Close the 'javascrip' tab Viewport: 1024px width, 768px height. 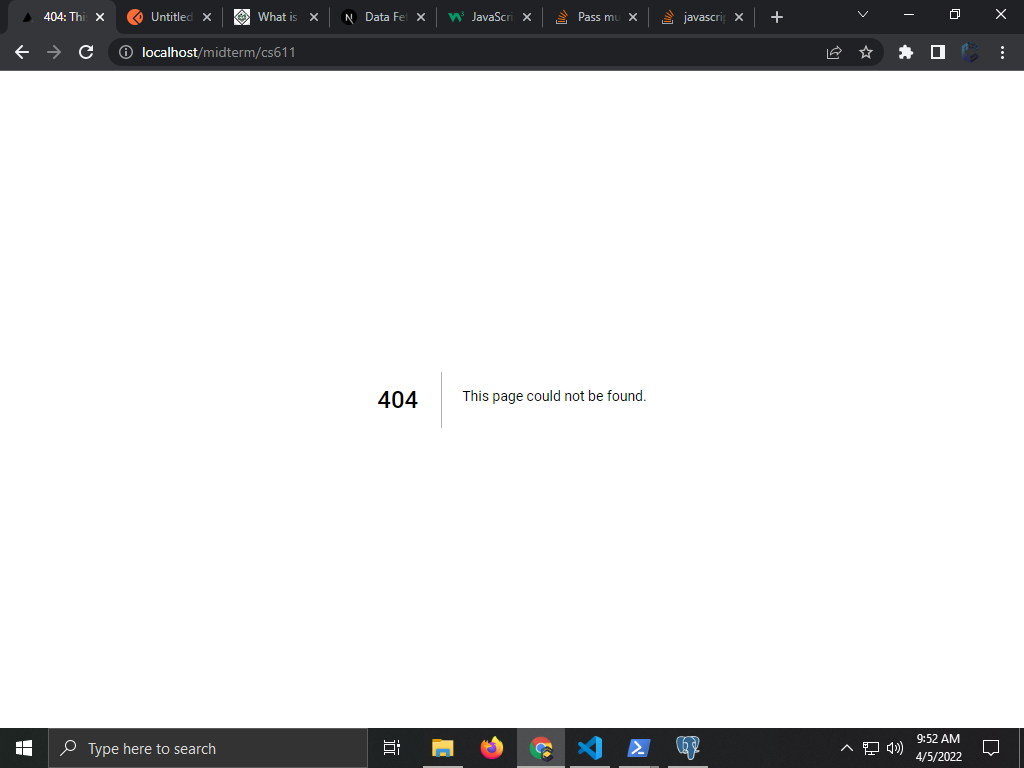click(739, 18)
